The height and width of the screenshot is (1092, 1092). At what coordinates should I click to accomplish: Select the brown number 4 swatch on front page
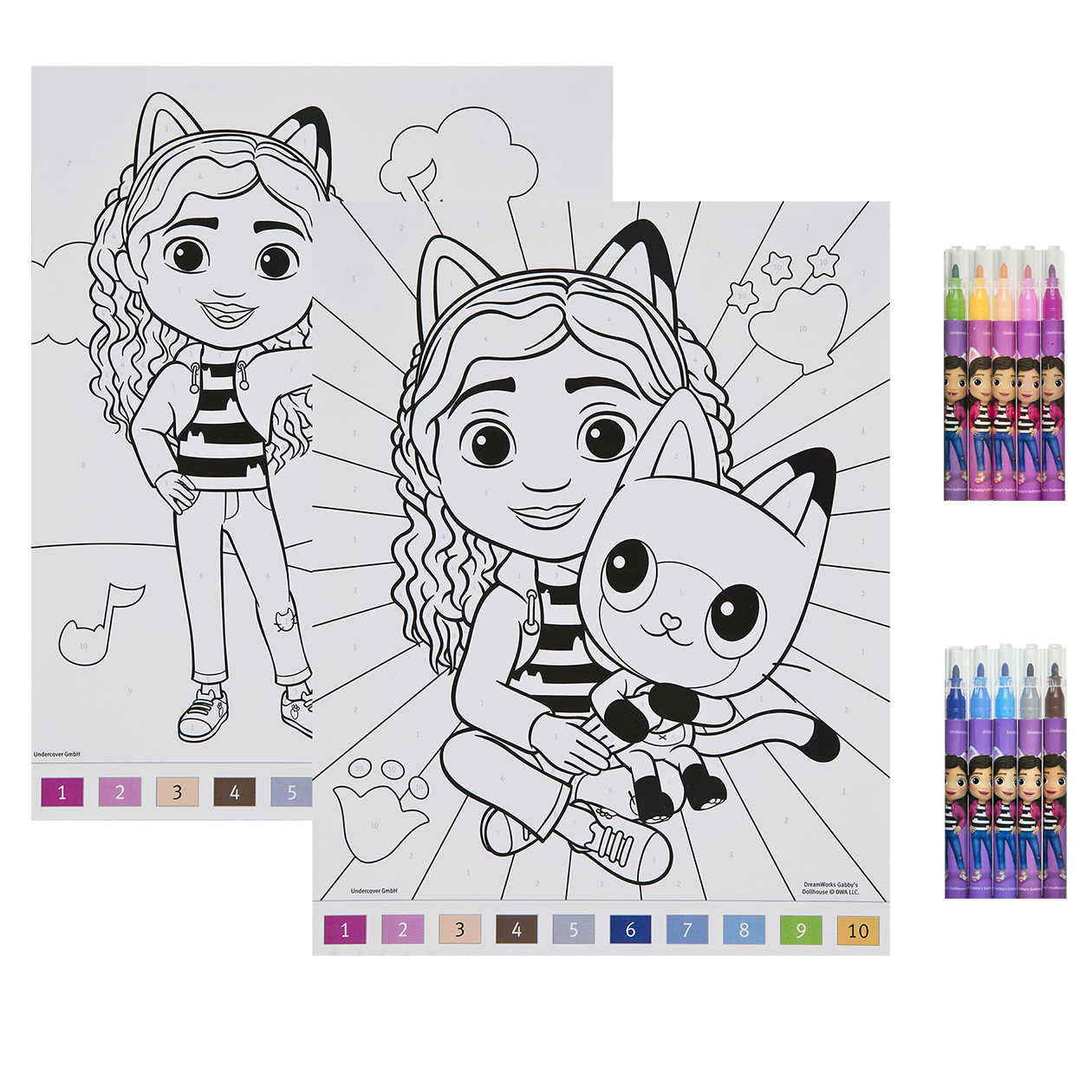coord(517,930)
